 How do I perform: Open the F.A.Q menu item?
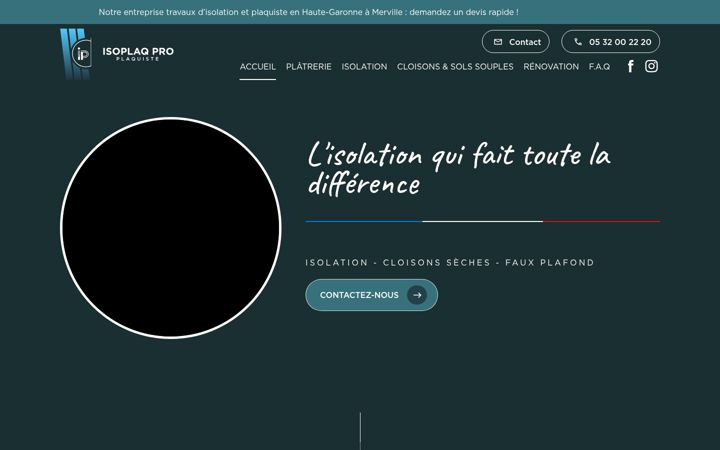[x=599, y=67]
